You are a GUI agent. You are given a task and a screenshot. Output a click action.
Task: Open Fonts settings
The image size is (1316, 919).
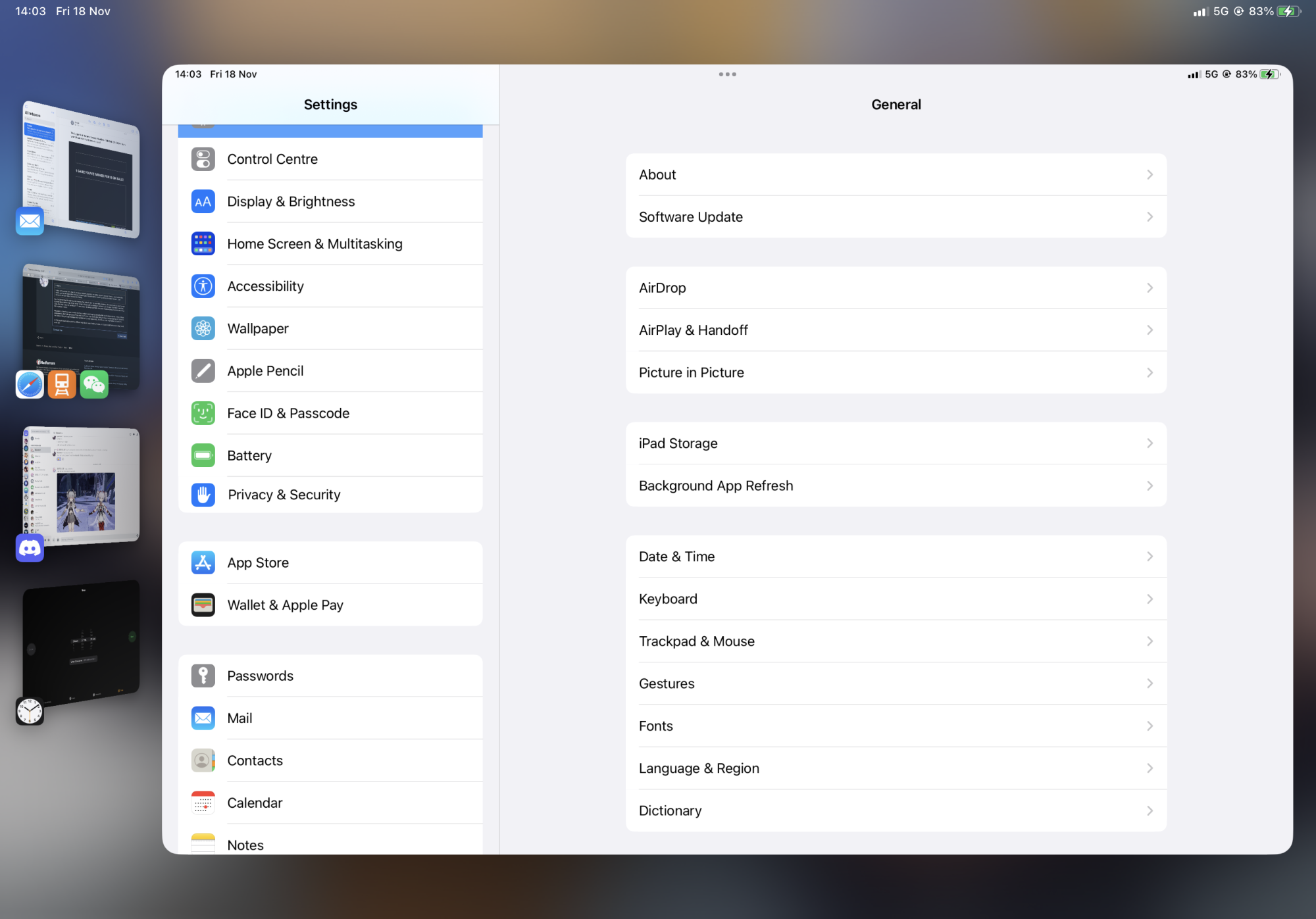tap(896, 726)
